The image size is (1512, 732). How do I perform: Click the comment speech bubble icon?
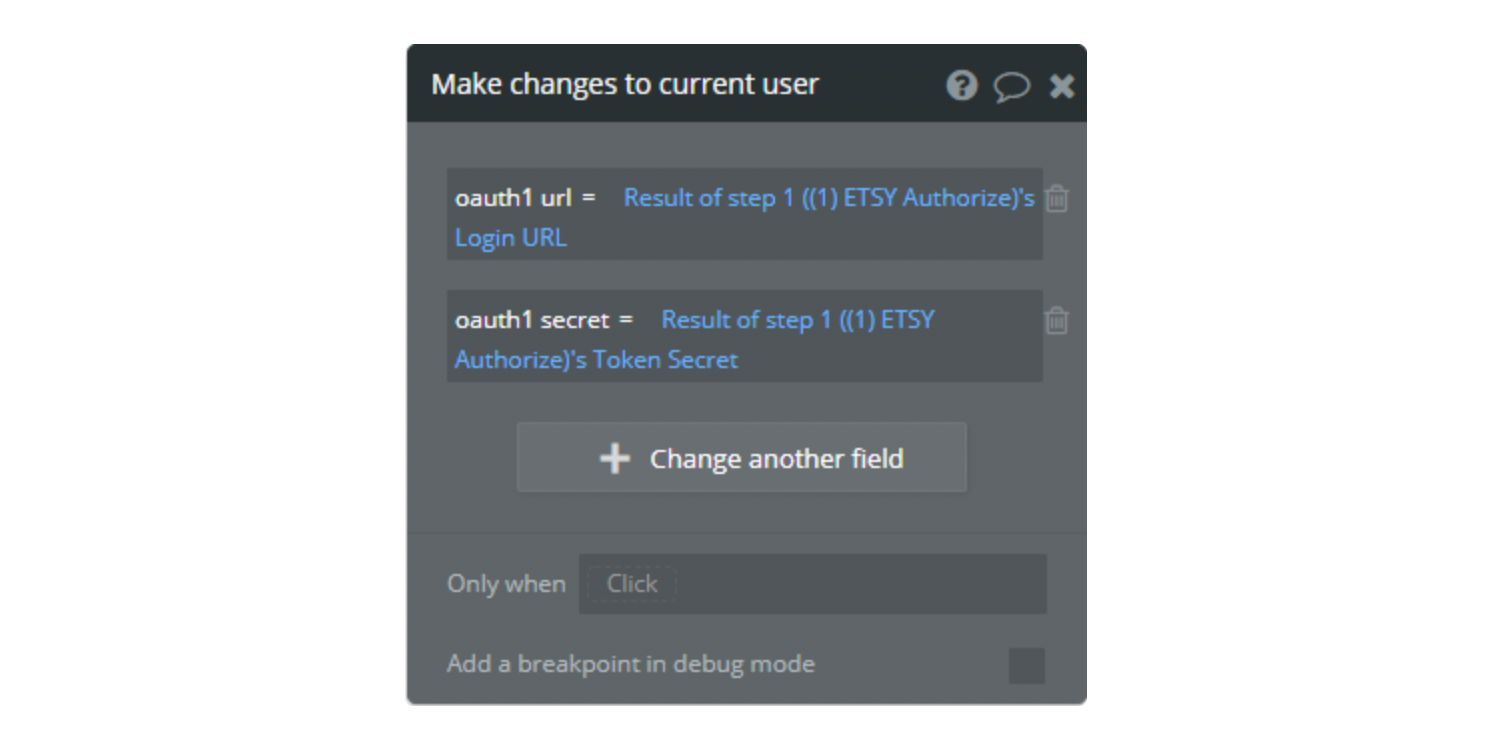pos(1011,87)
